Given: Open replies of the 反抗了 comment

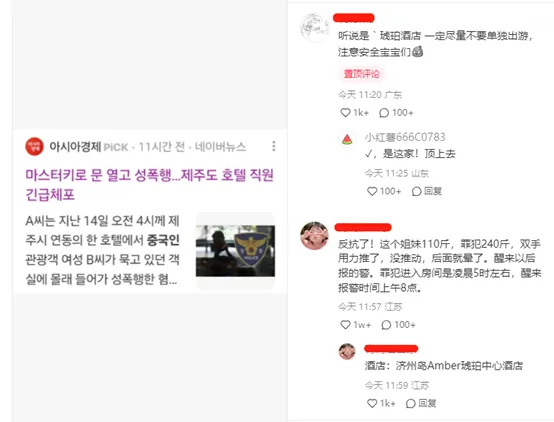Looking at the screenshot, I should point(398,325).
